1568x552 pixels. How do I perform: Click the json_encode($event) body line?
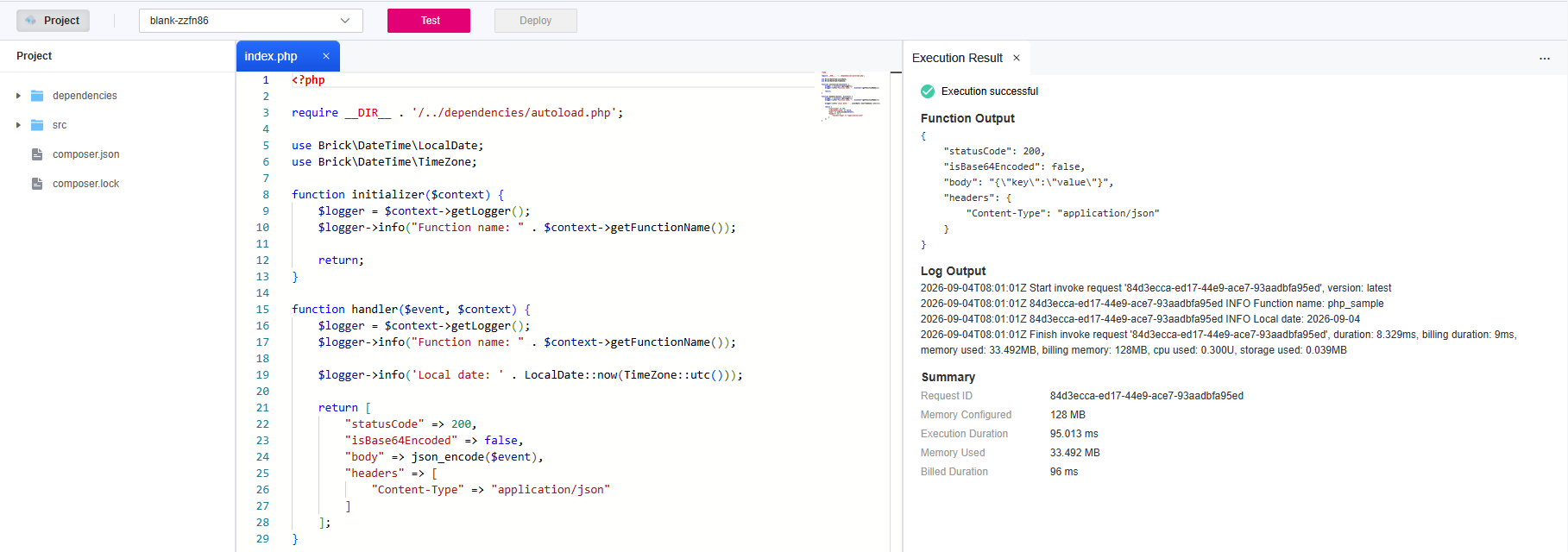444,457
